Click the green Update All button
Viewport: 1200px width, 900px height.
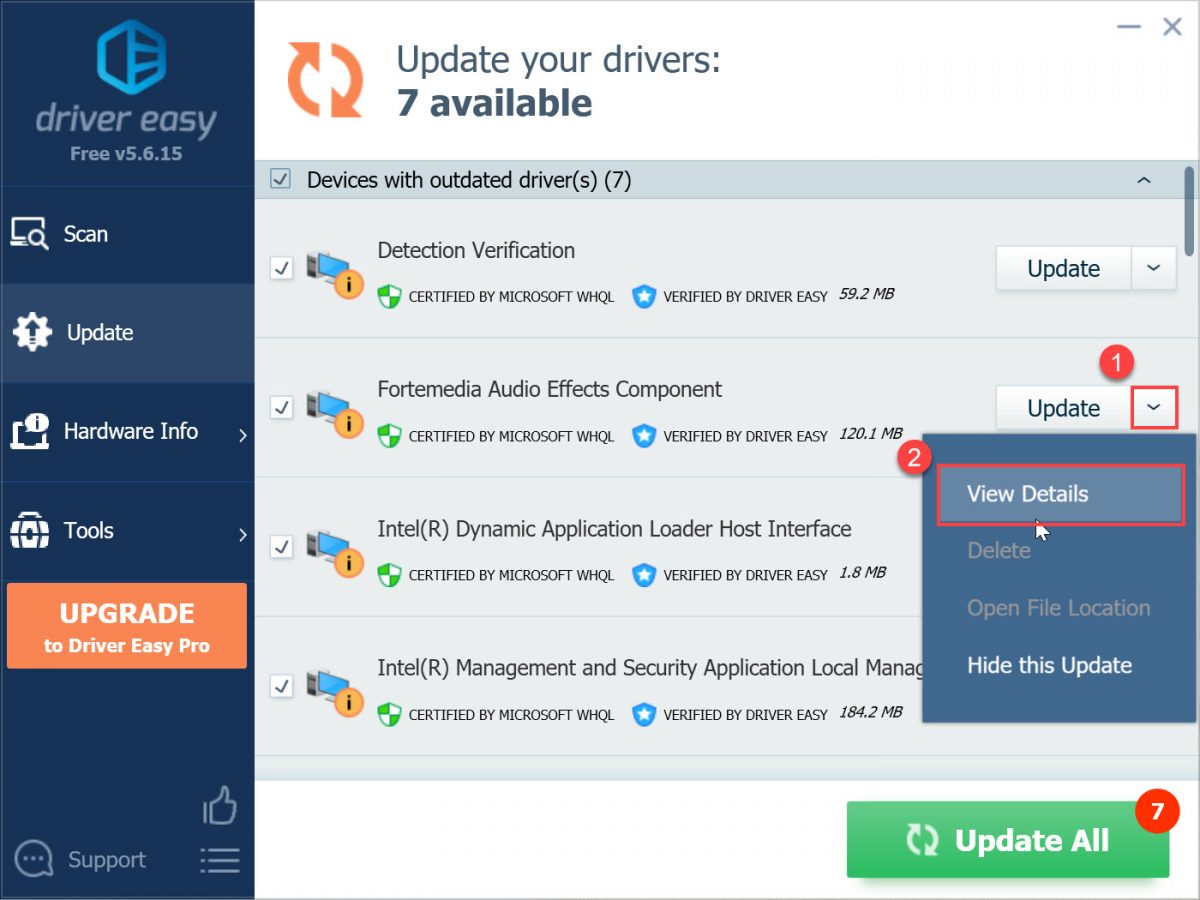point(1008,840)
